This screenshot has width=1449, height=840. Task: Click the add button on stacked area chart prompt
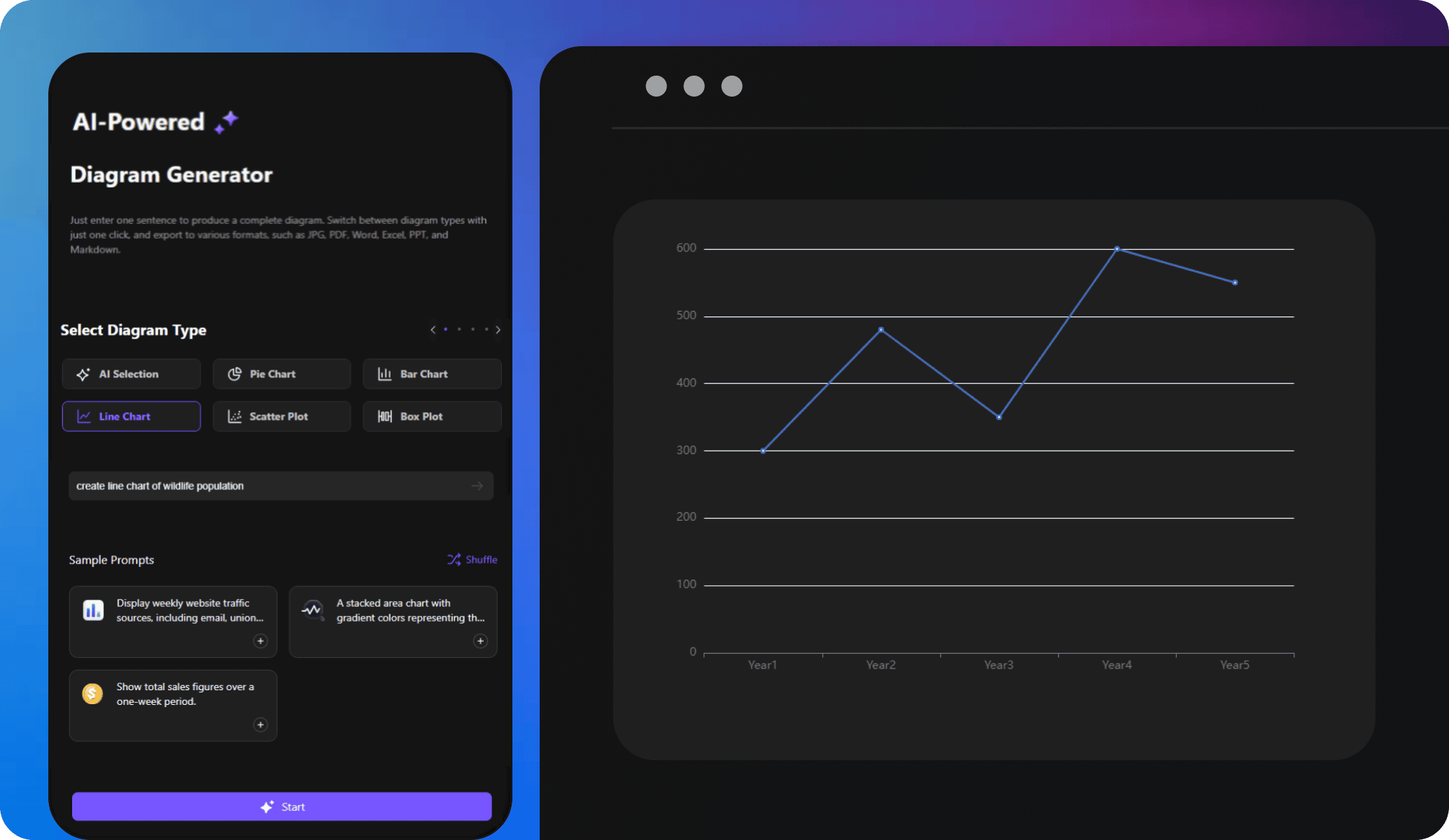(x=481, y=640)
